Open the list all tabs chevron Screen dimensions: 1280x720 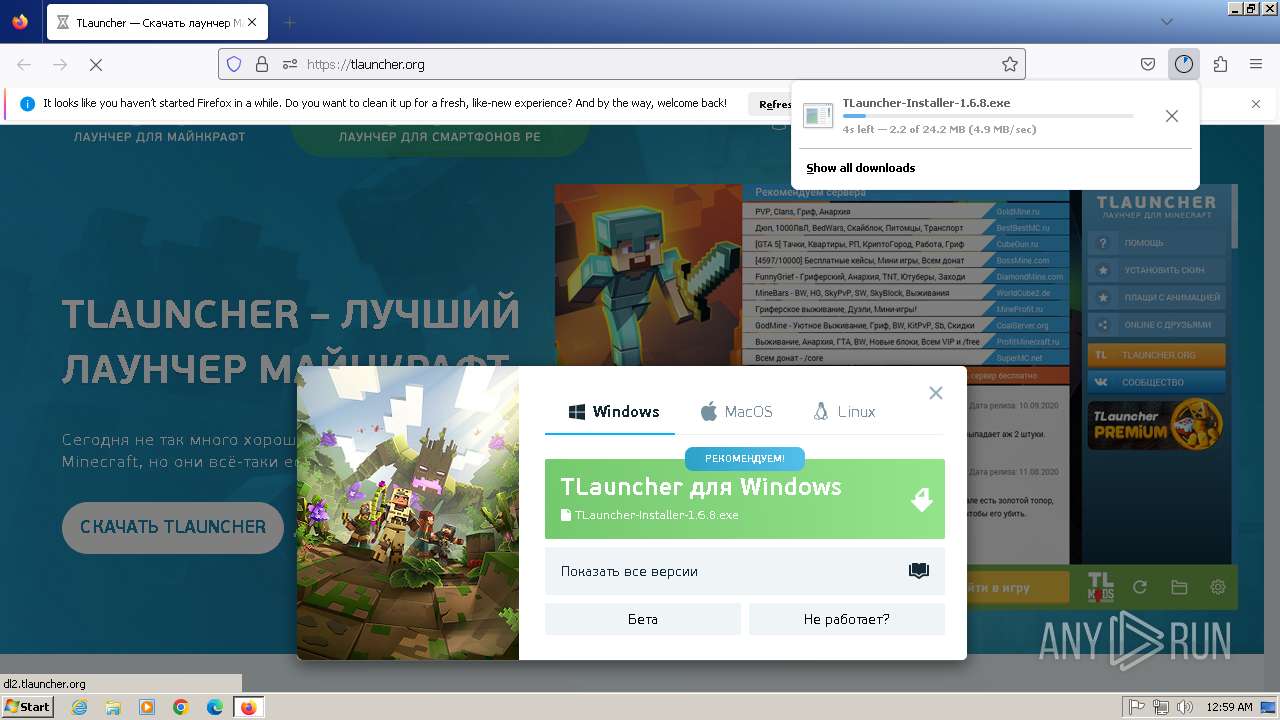pos(1167,22)
